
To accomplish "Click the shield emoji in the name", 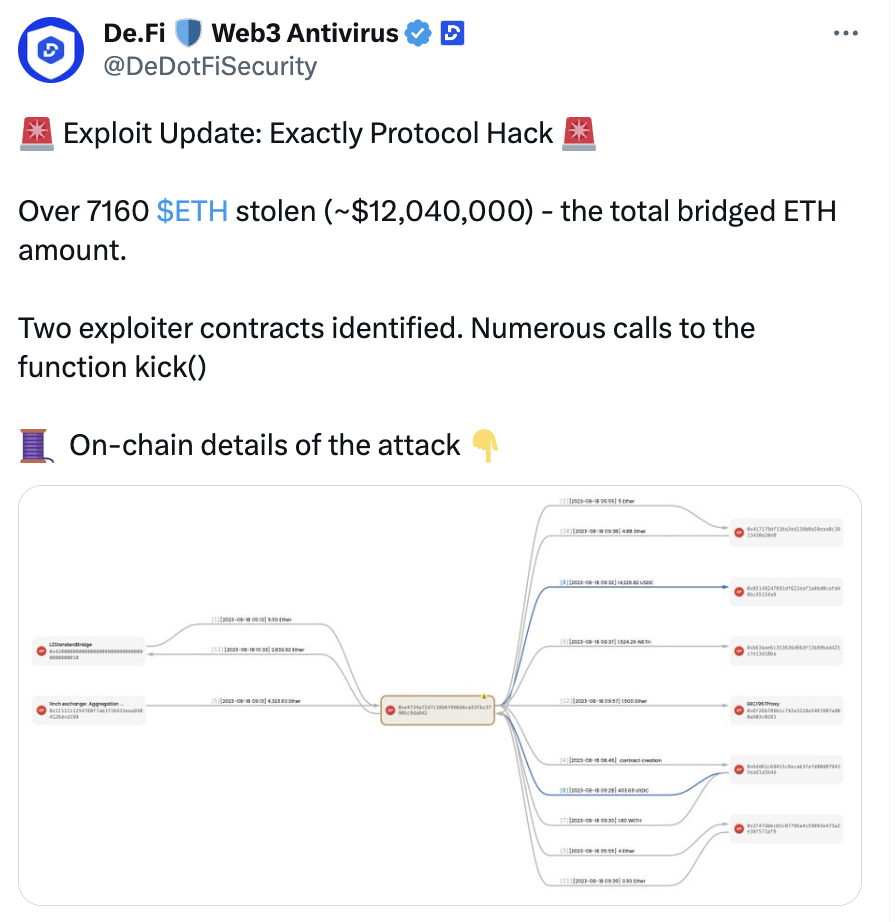I will (x=188, y=34).
